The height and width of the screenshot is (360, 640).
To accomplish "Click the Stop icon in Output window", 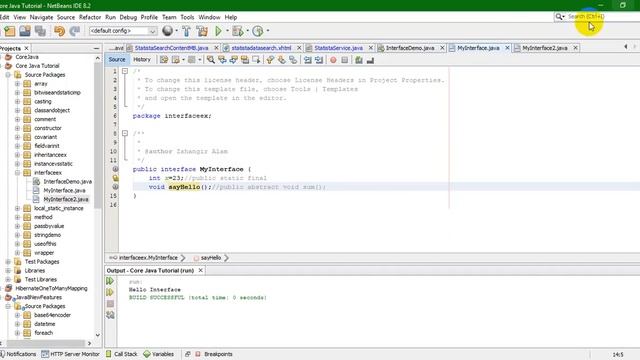I will pyautogui.click(x=110, y=304).
